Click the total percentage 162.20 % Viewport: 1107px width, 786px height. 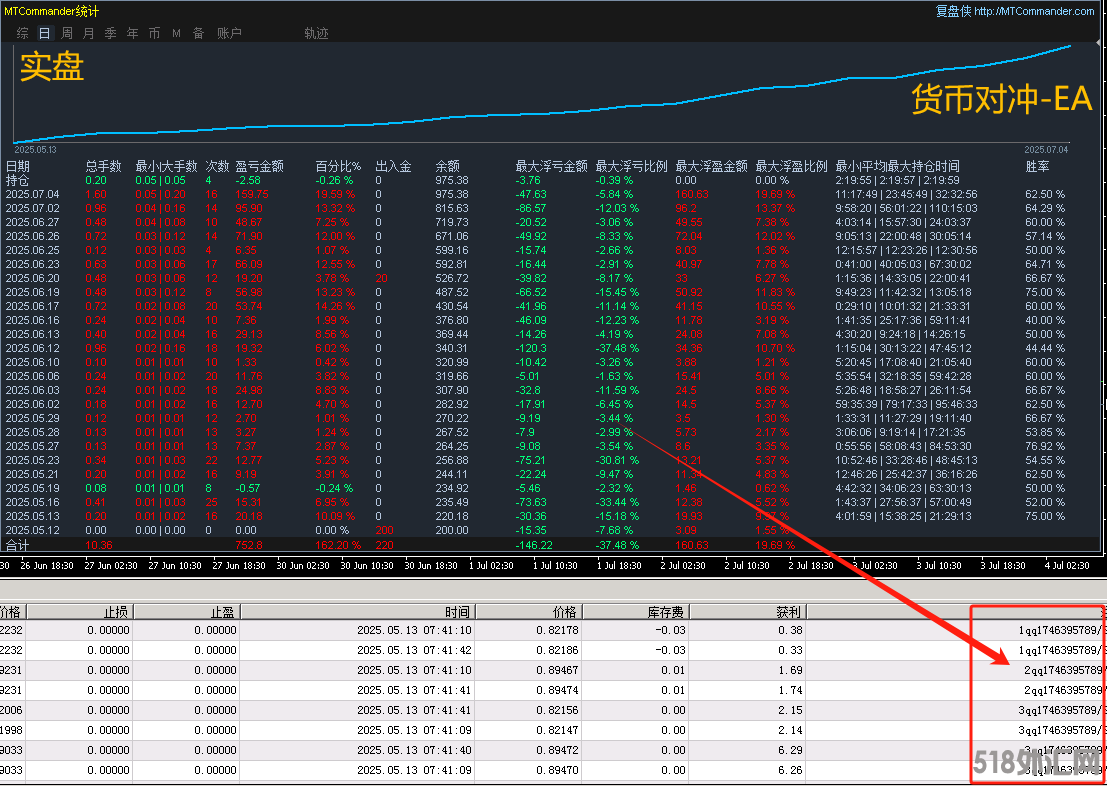[338, 545]
